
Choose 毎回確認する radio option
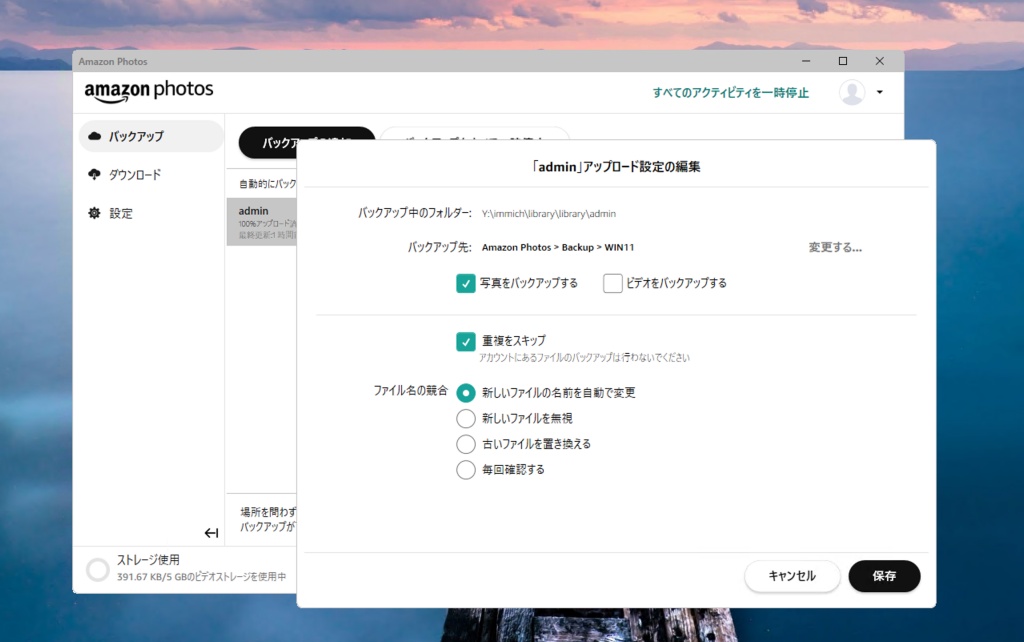point(466,470)
